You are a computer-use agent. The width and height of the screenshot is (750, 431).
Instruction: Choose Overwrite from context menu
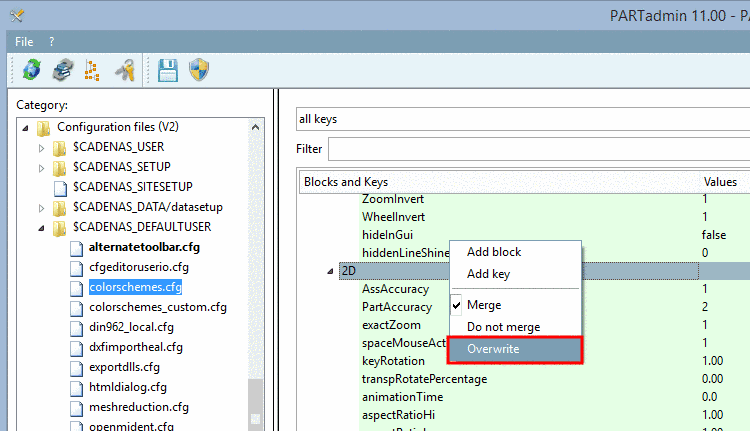click(x=516, y=349)
